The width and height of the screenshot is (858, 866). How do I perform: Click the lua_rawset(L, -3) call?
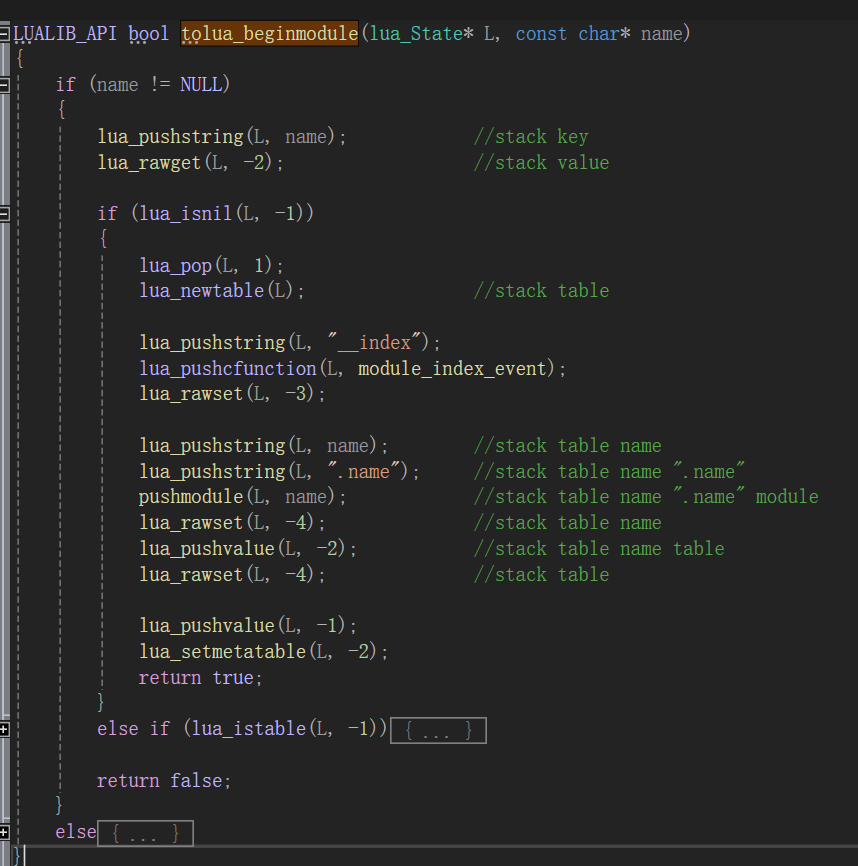232,394
